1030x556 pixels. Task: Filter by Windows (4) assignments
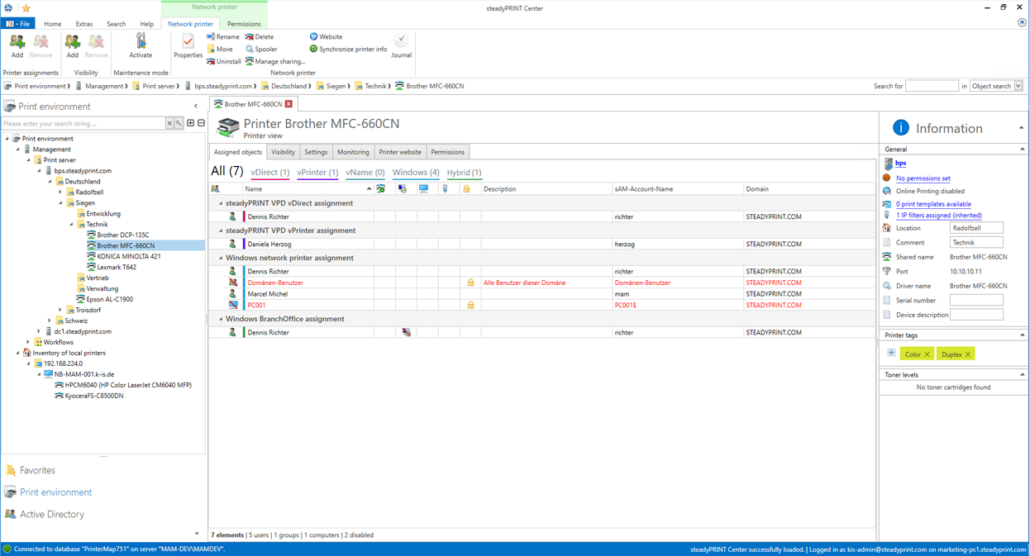pyautogui.click(x=416, y=172)
